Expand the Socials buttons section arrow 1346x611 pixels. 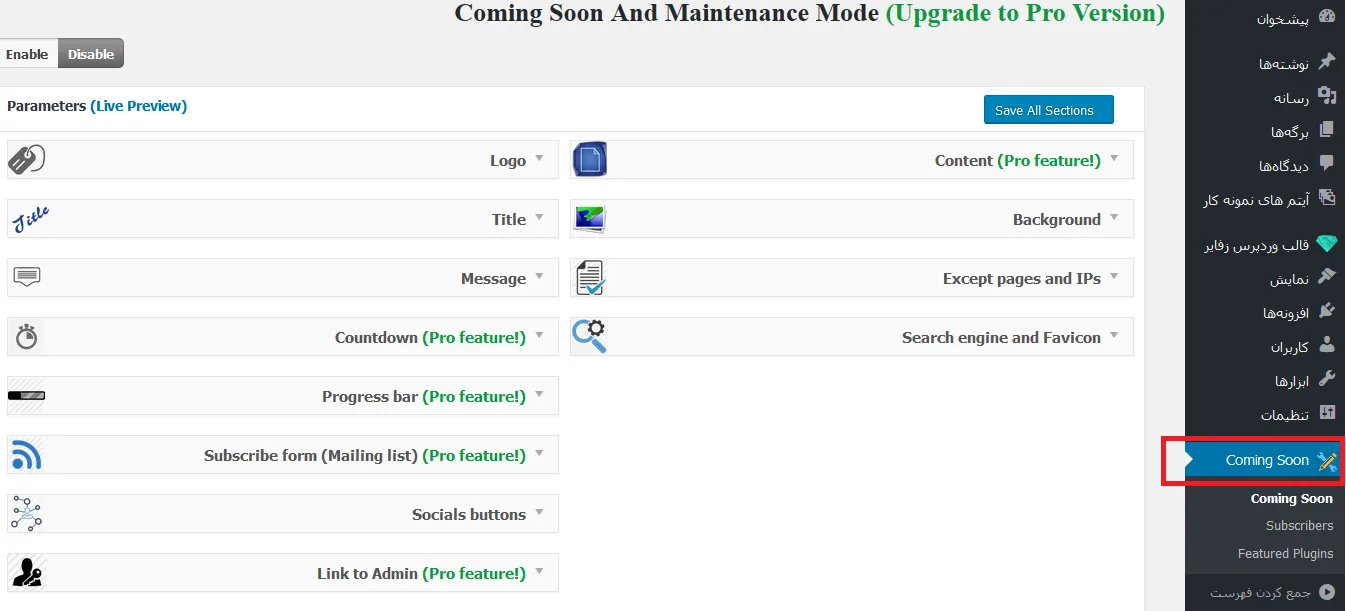pyautogui.click(x=539, y=512)
